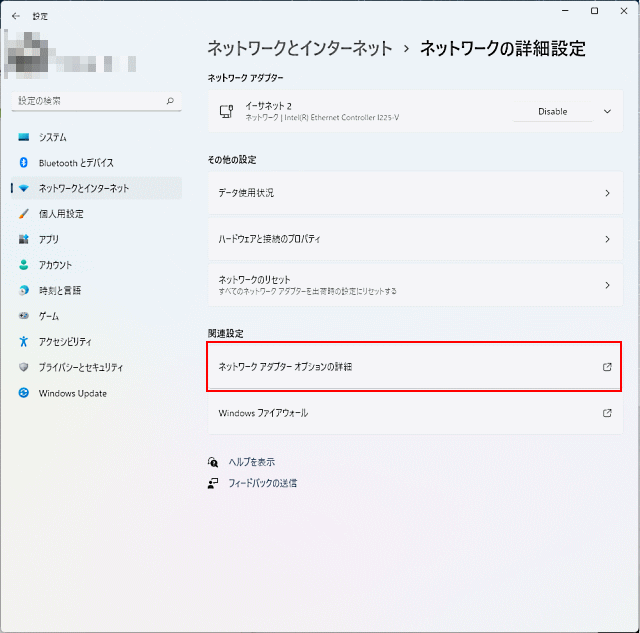The height and width of the screenshot is (633, 640).
Task: Click feedback icon beside フィードバックの送信
Action: click(x=213, y=484)
